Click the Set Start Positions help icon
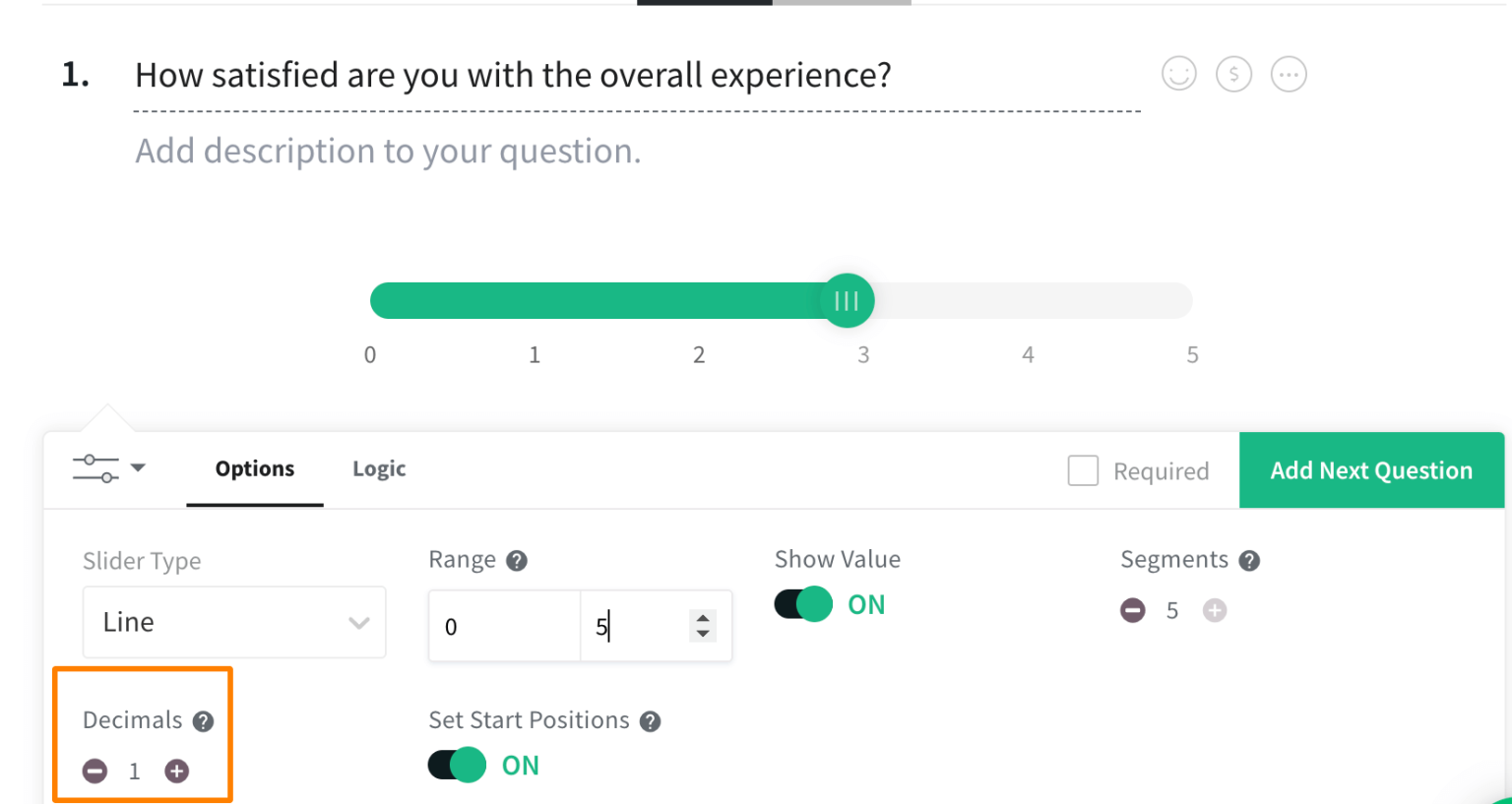1512x804 pixels. coord(650,721)
